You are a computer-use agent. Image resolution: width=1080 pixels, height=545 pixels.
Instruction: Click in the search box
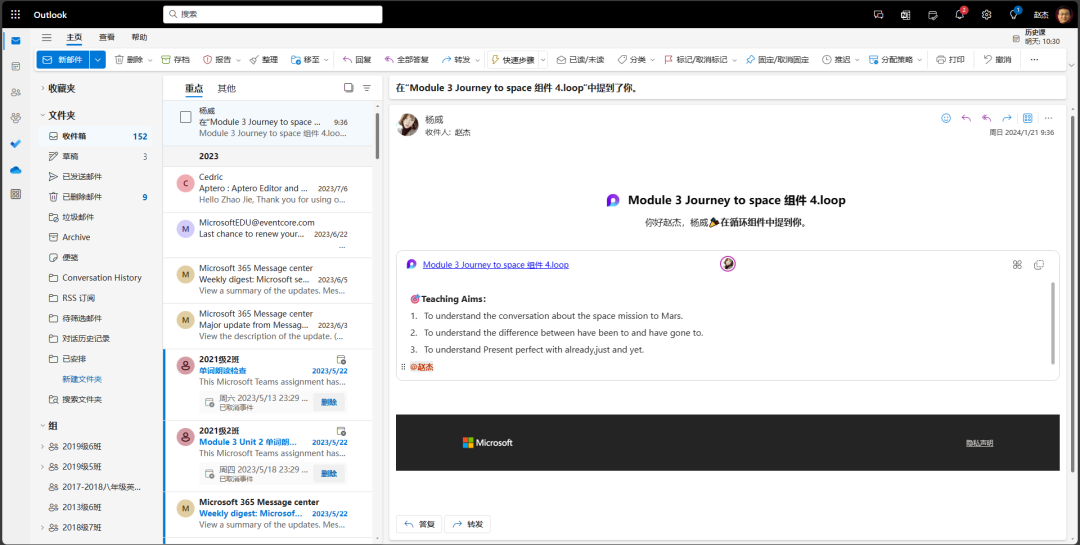coord(273,14)
